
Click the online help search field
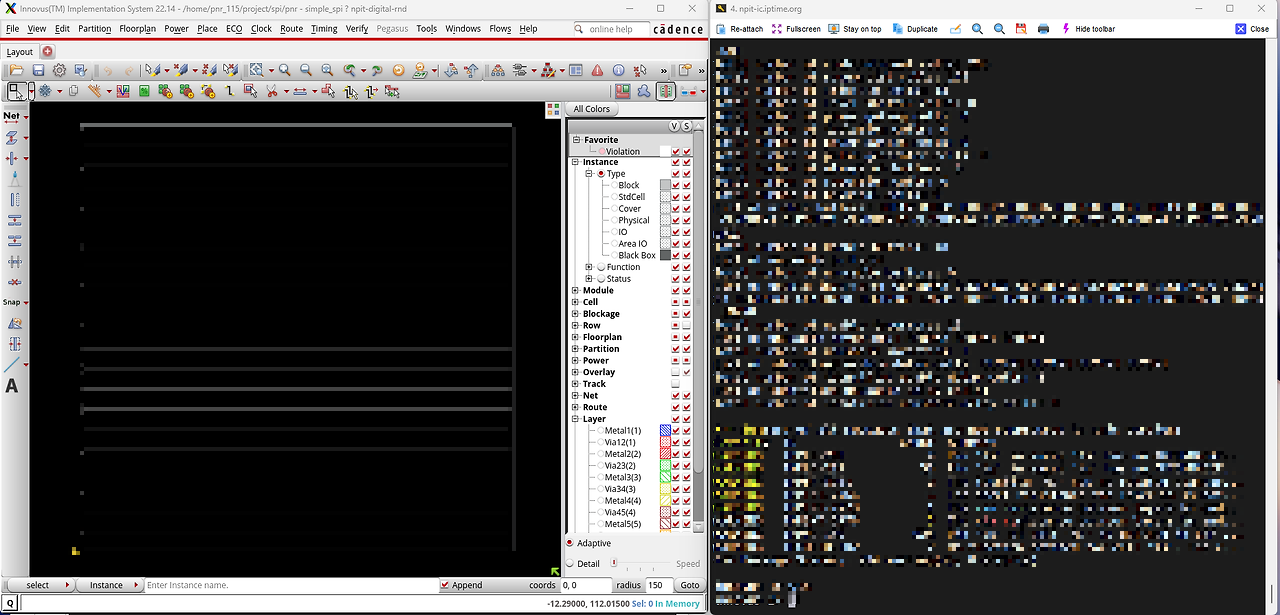610,29
